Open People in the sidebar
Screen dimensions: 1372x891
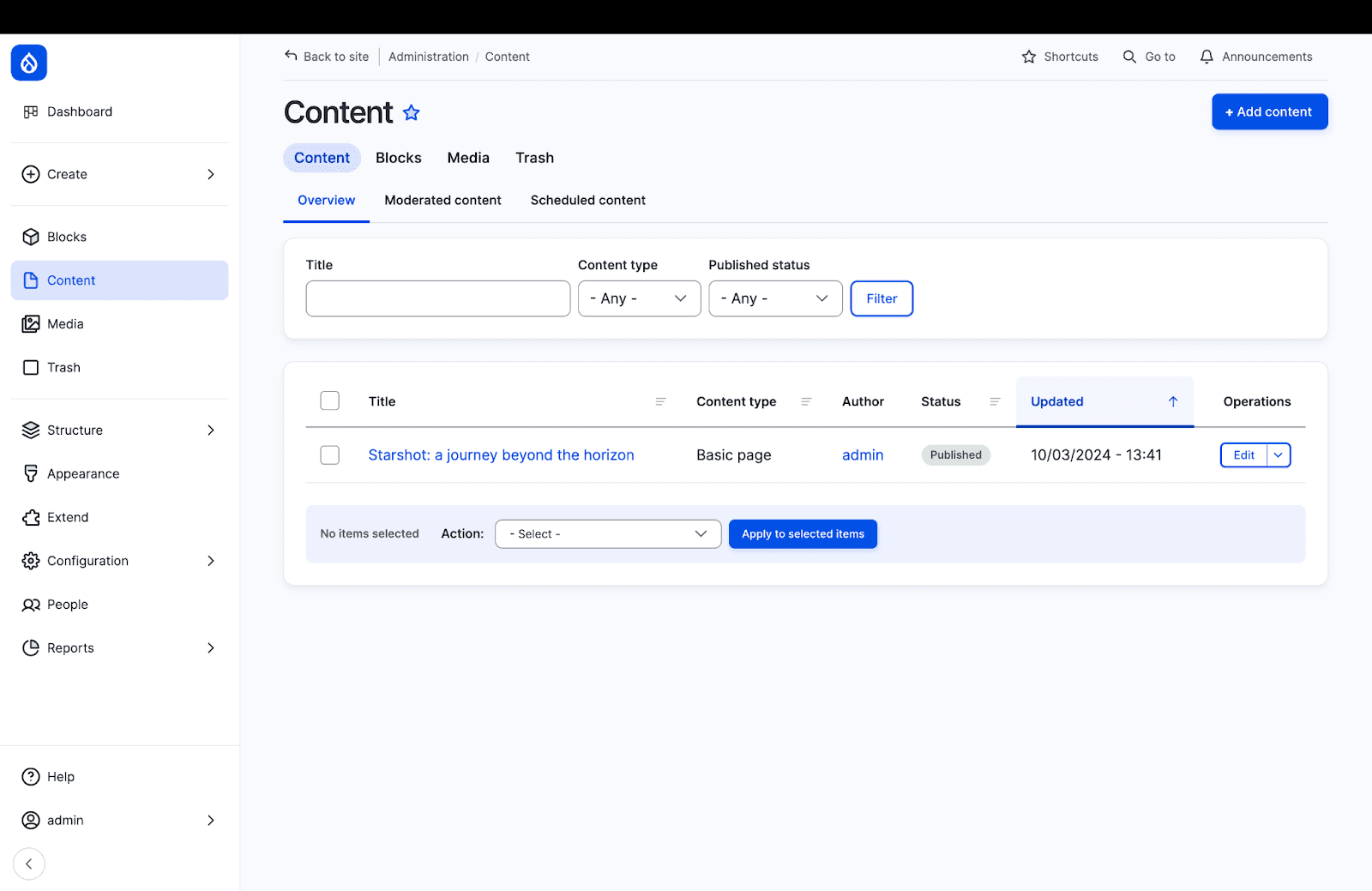pos(119,605)
